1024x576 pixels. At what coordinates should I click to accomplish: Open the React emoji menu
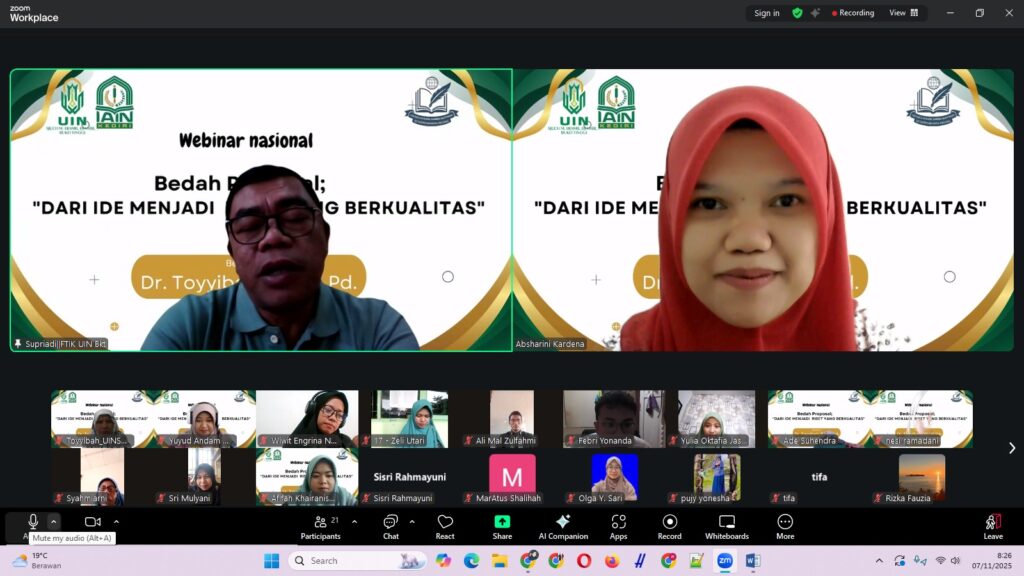click(445, 527)
